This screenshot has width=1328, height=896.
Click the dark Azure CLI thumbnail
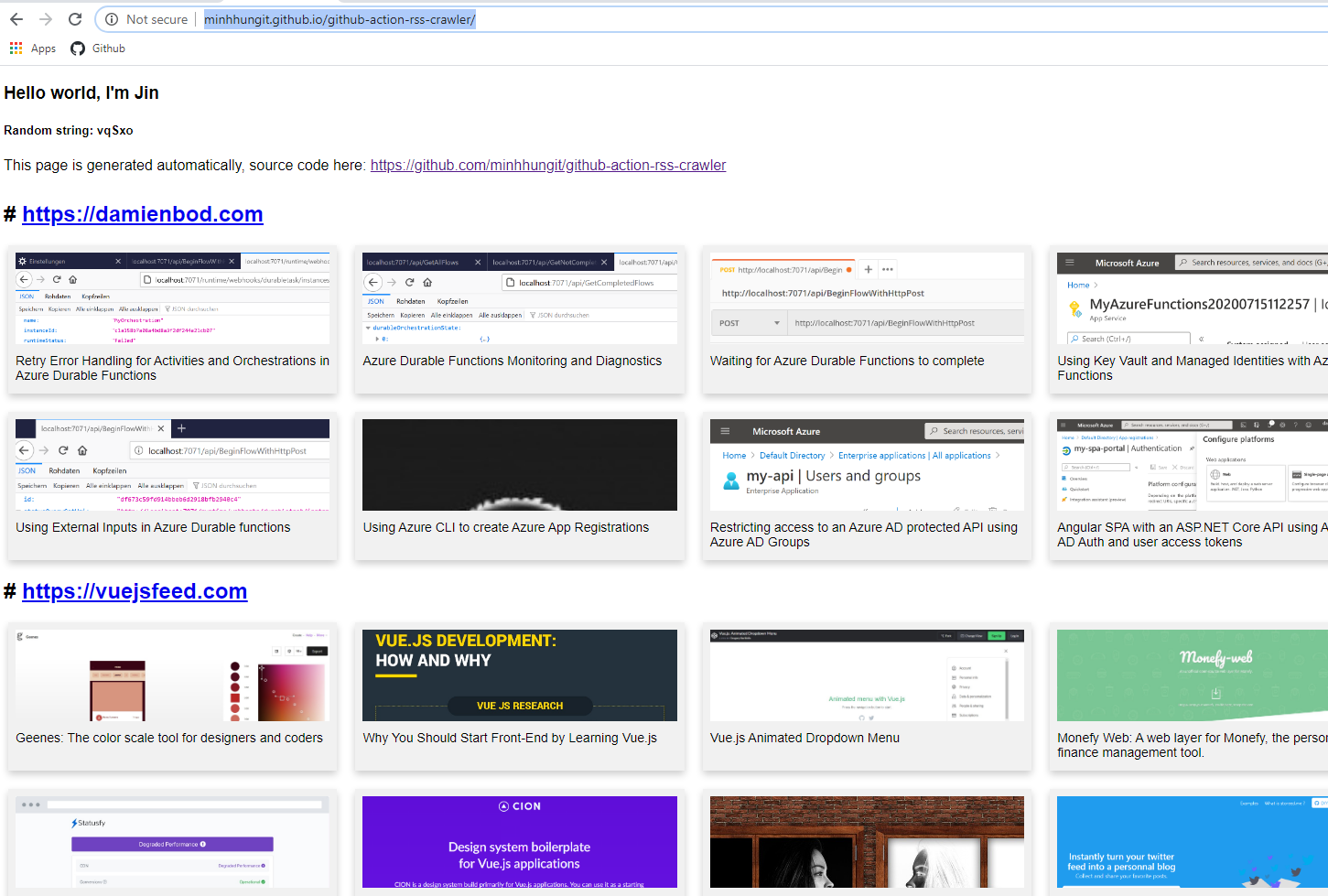pyautogui.click(x=520, y=465)
